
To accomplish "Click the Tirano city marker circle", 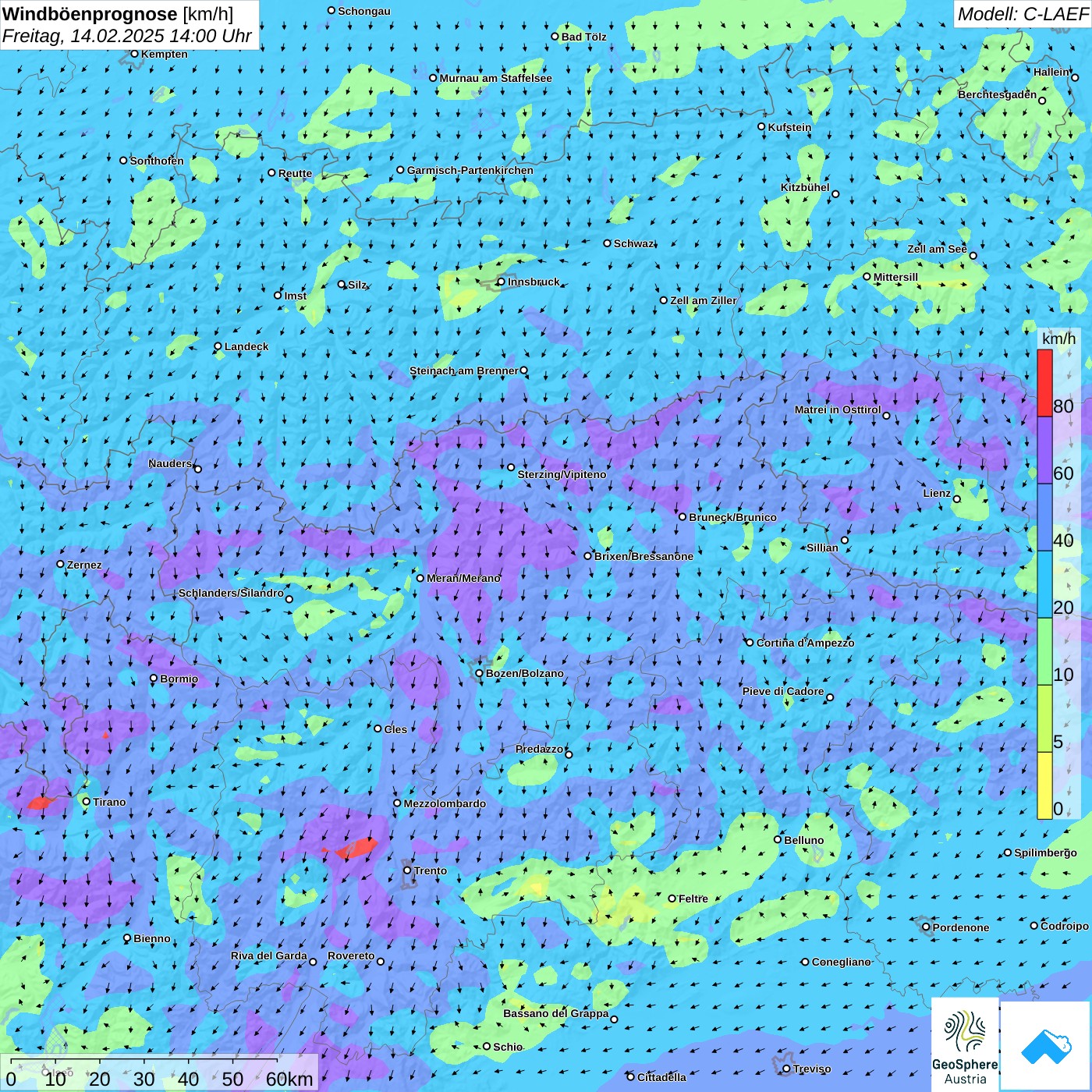I will click(x=87, y=801).
